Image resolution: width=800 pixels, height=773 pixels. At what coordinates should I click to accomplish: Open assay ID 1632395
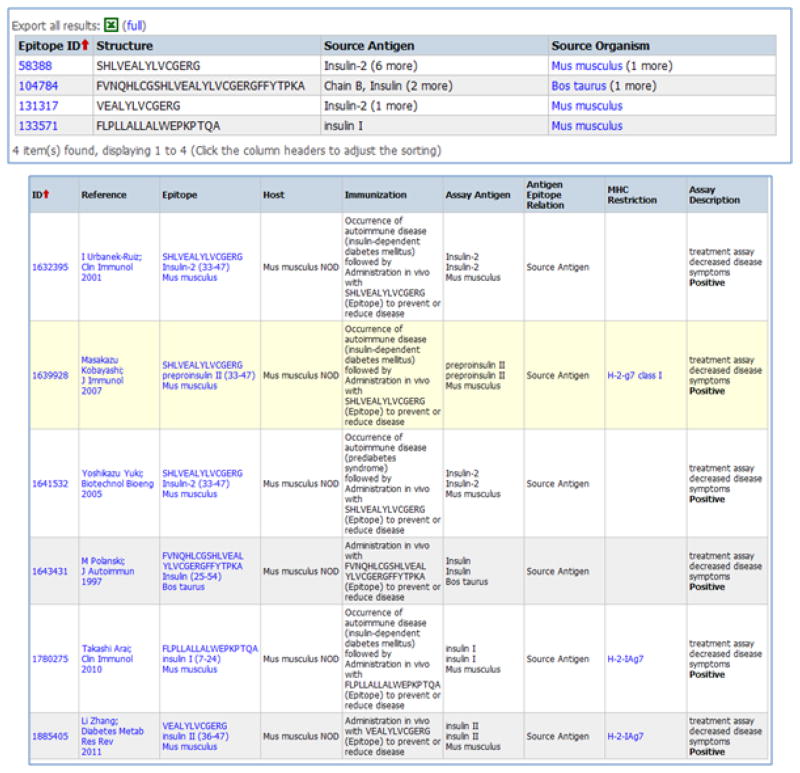(50, 266)
